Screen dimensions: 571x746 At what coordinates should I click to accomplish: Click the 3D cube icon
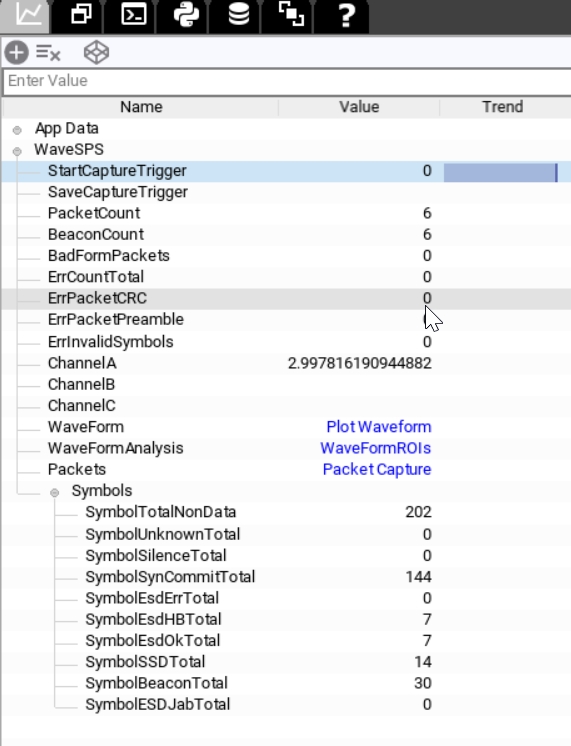tap(97, 52)
